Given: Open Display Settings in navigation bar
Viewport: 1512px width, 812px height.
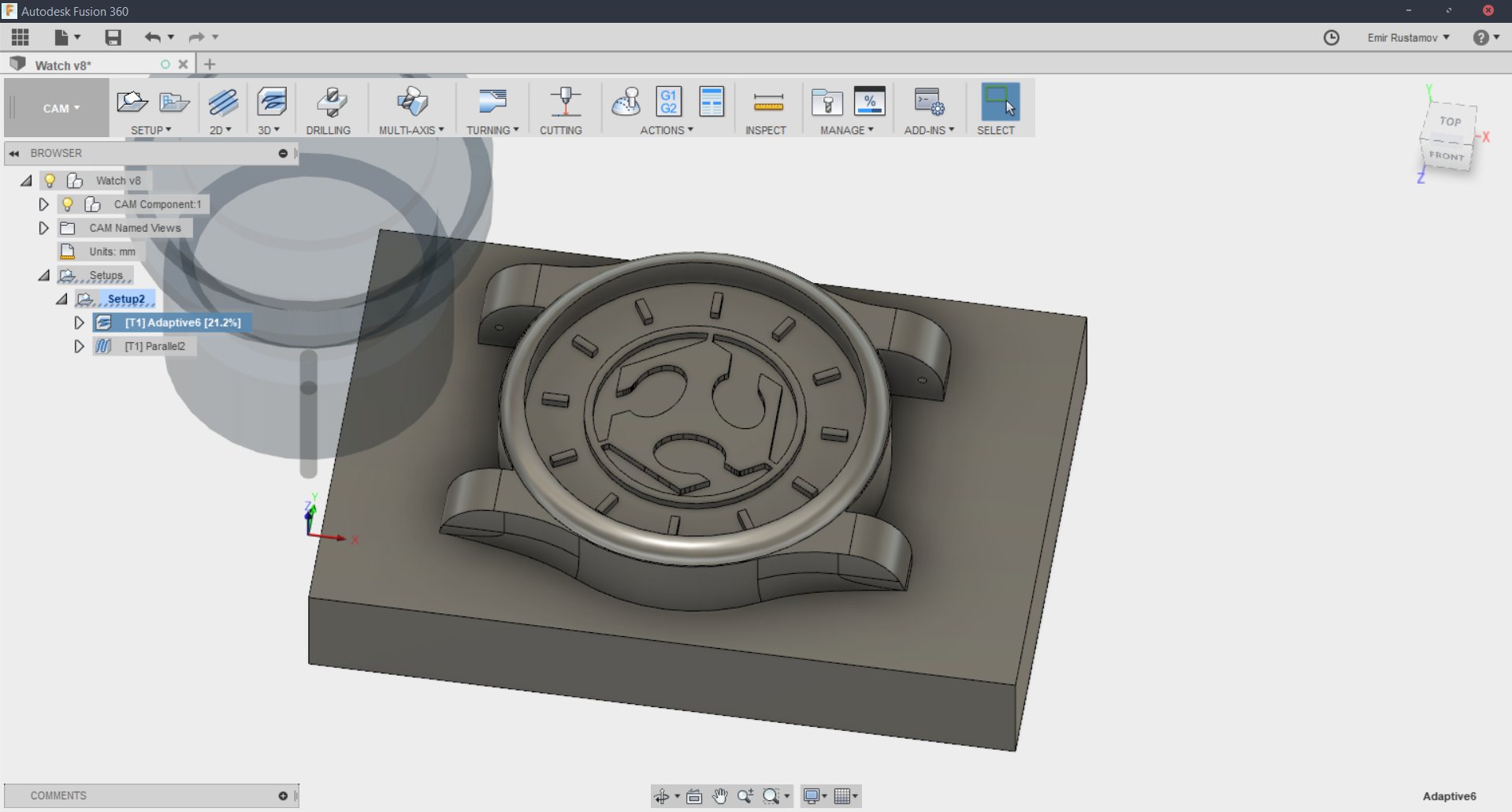Looking at the screenshot, I should pyautogui.click(x=812, y=796).
